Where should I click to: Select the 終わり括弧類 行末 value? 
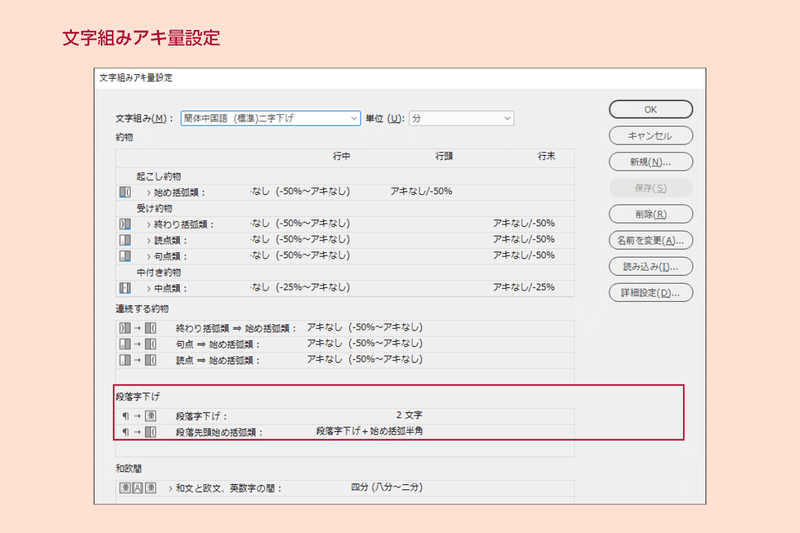(523, 223)
